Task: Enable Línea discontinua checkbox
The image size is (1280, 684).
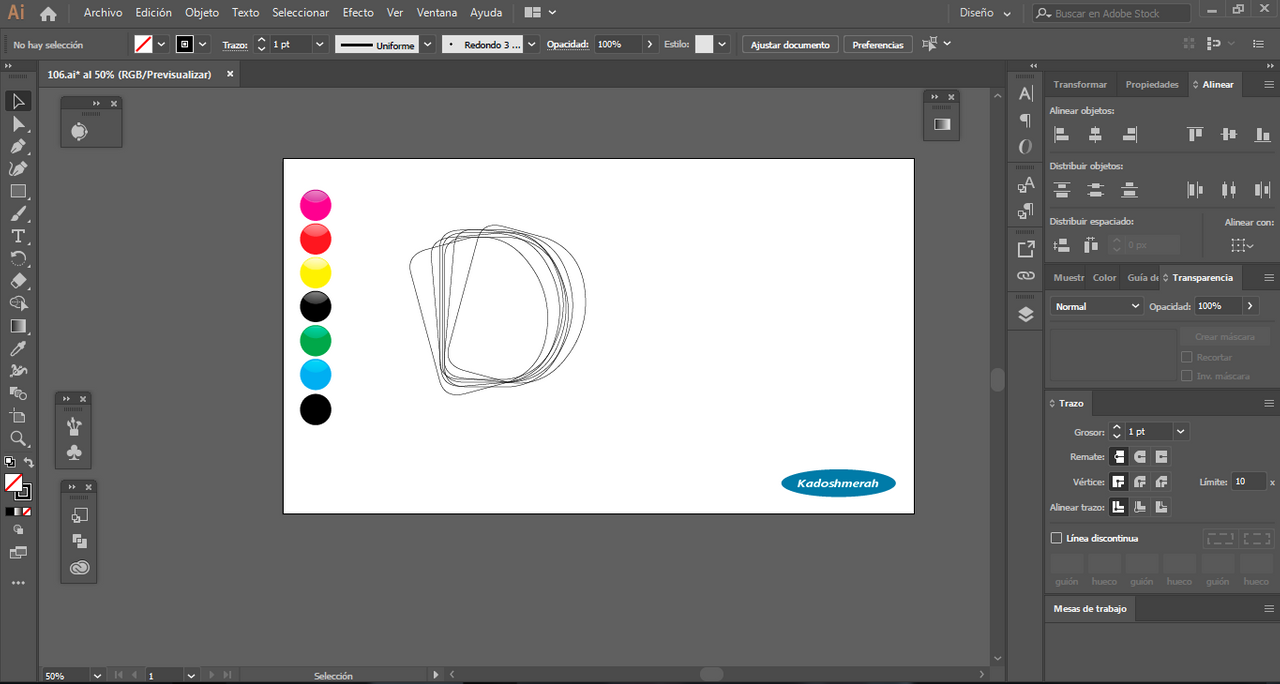Action: [x=1056, y=538]
